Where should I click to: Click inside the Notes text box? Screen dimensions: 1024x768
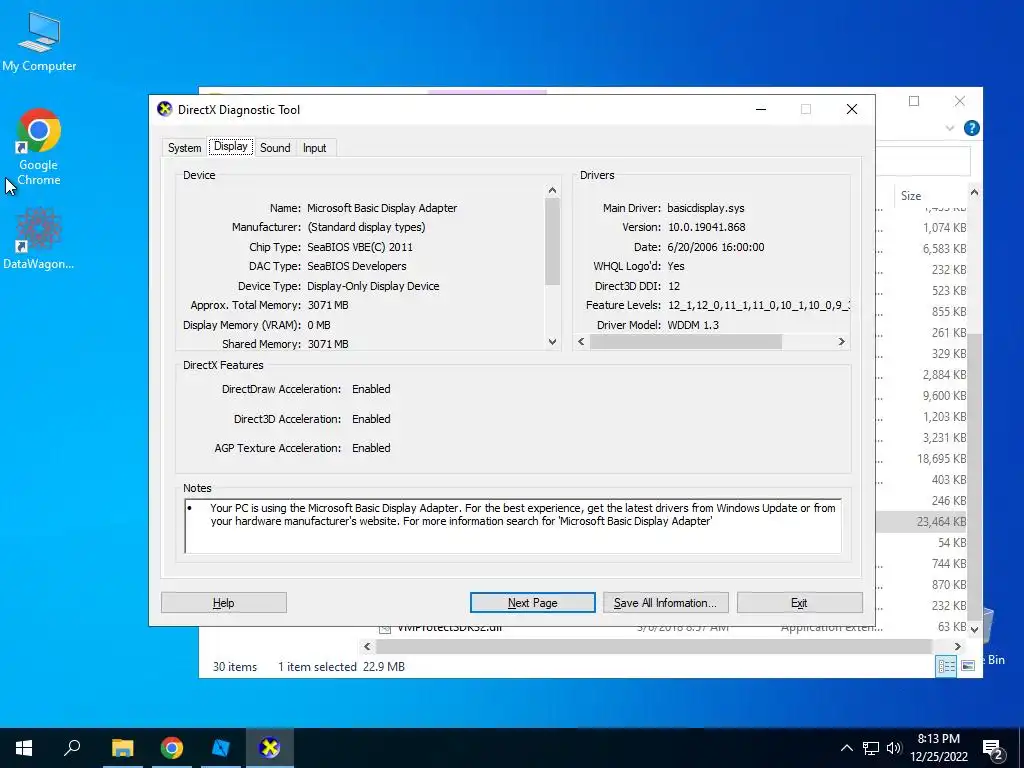point(513,526)
